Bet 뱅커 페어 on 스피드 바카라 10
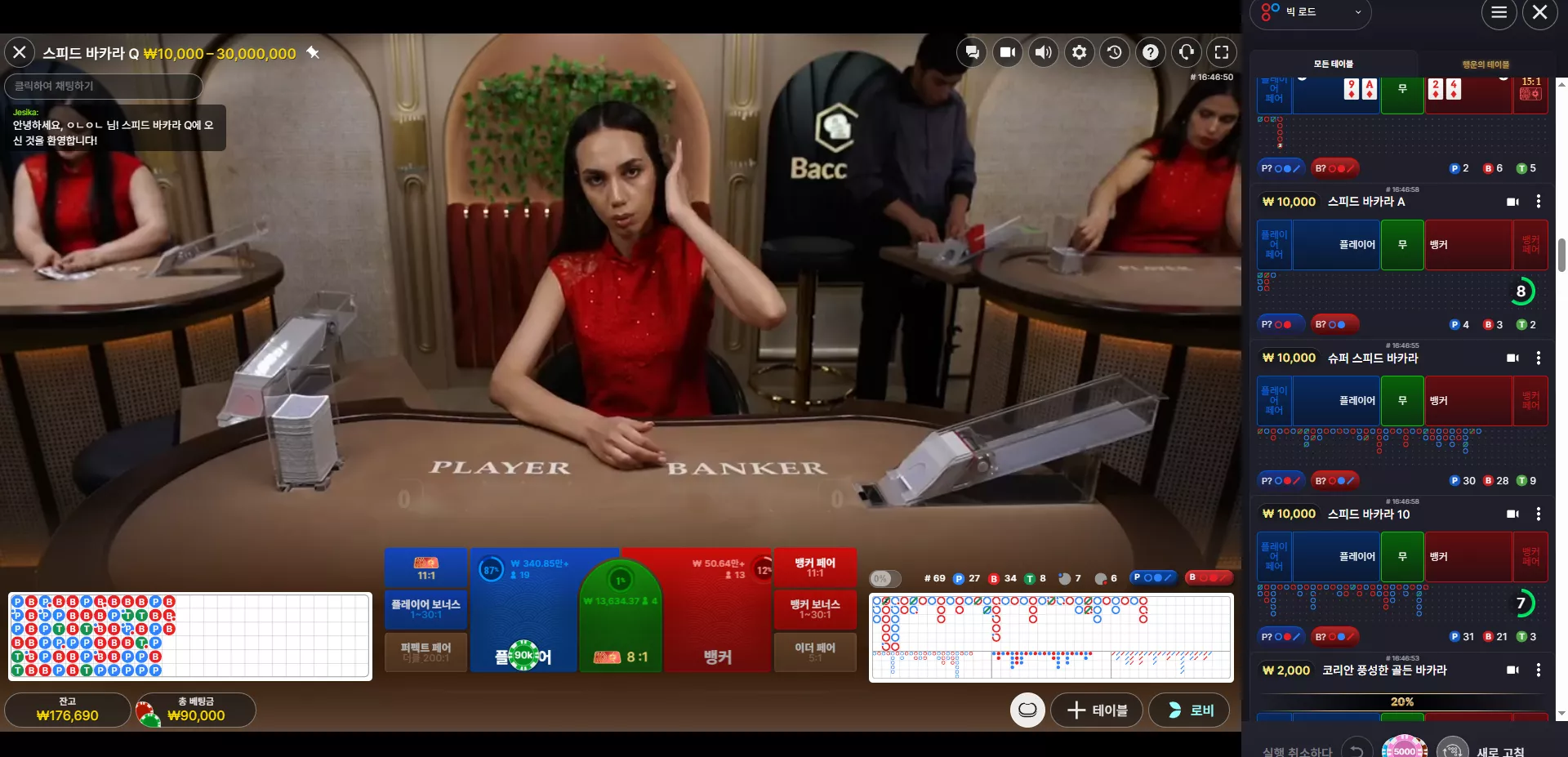 [1530, 557]
